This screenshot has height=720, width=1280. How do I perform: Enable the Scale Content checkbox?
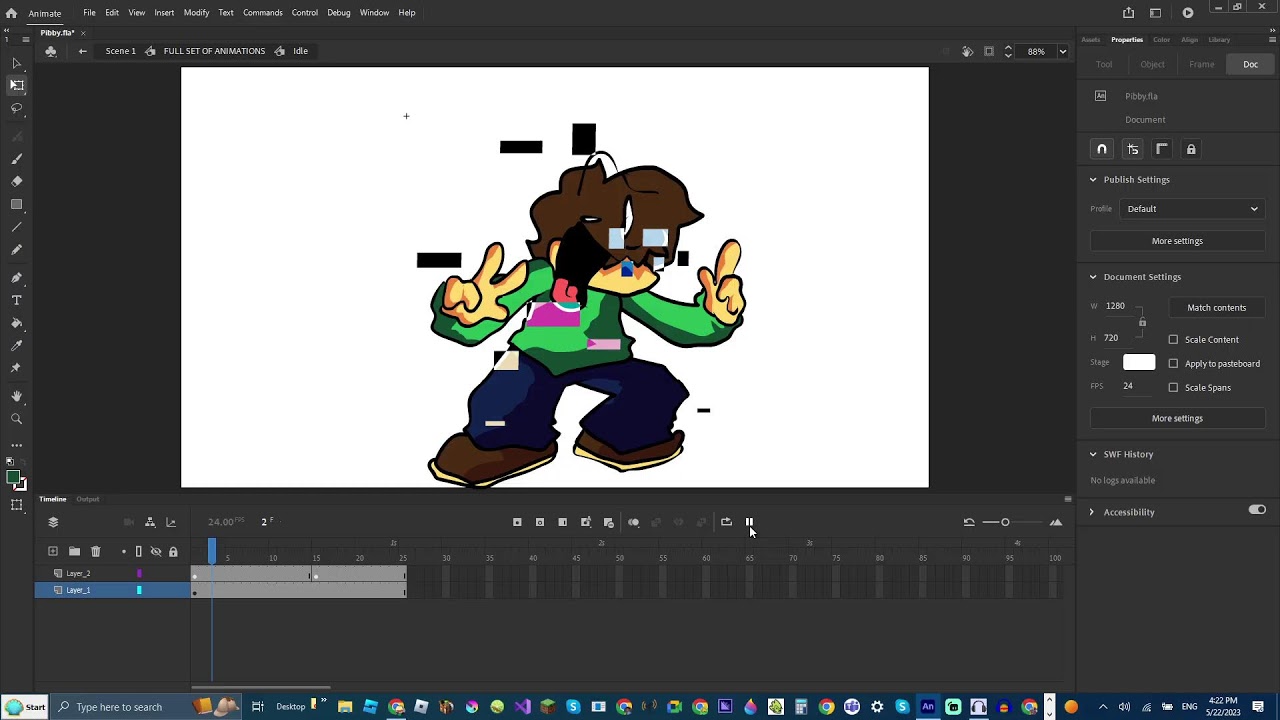click(x=1174, y=340)
